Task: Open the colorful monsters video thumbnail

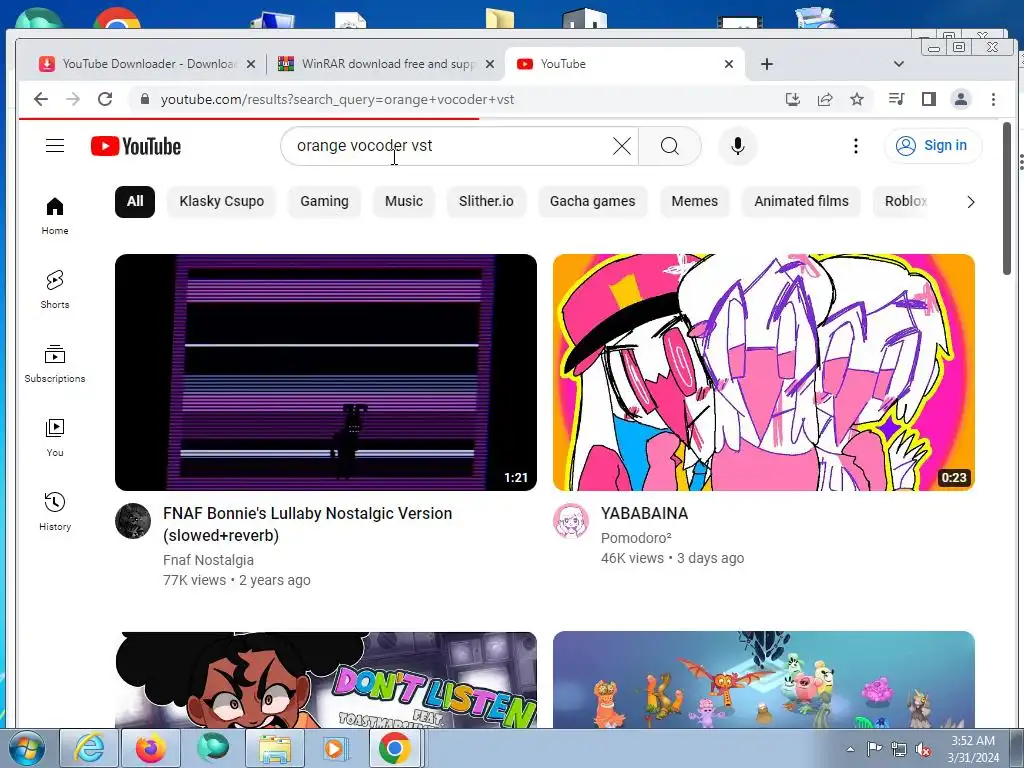Action: [x=763, y=680]
